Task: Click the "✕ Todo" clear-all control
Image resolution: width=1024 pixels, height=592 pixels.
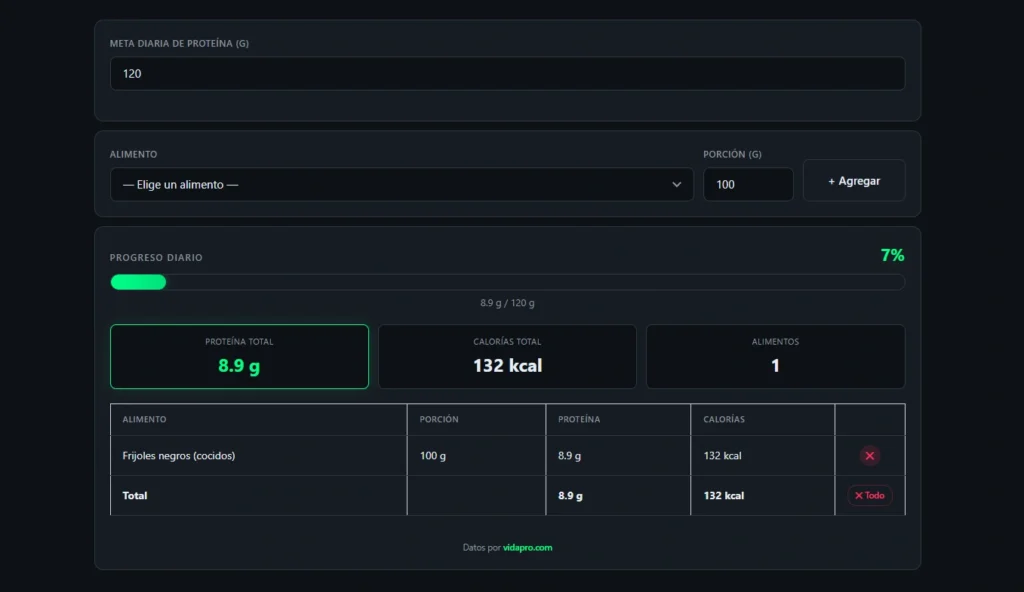Action: pos(869,495)
